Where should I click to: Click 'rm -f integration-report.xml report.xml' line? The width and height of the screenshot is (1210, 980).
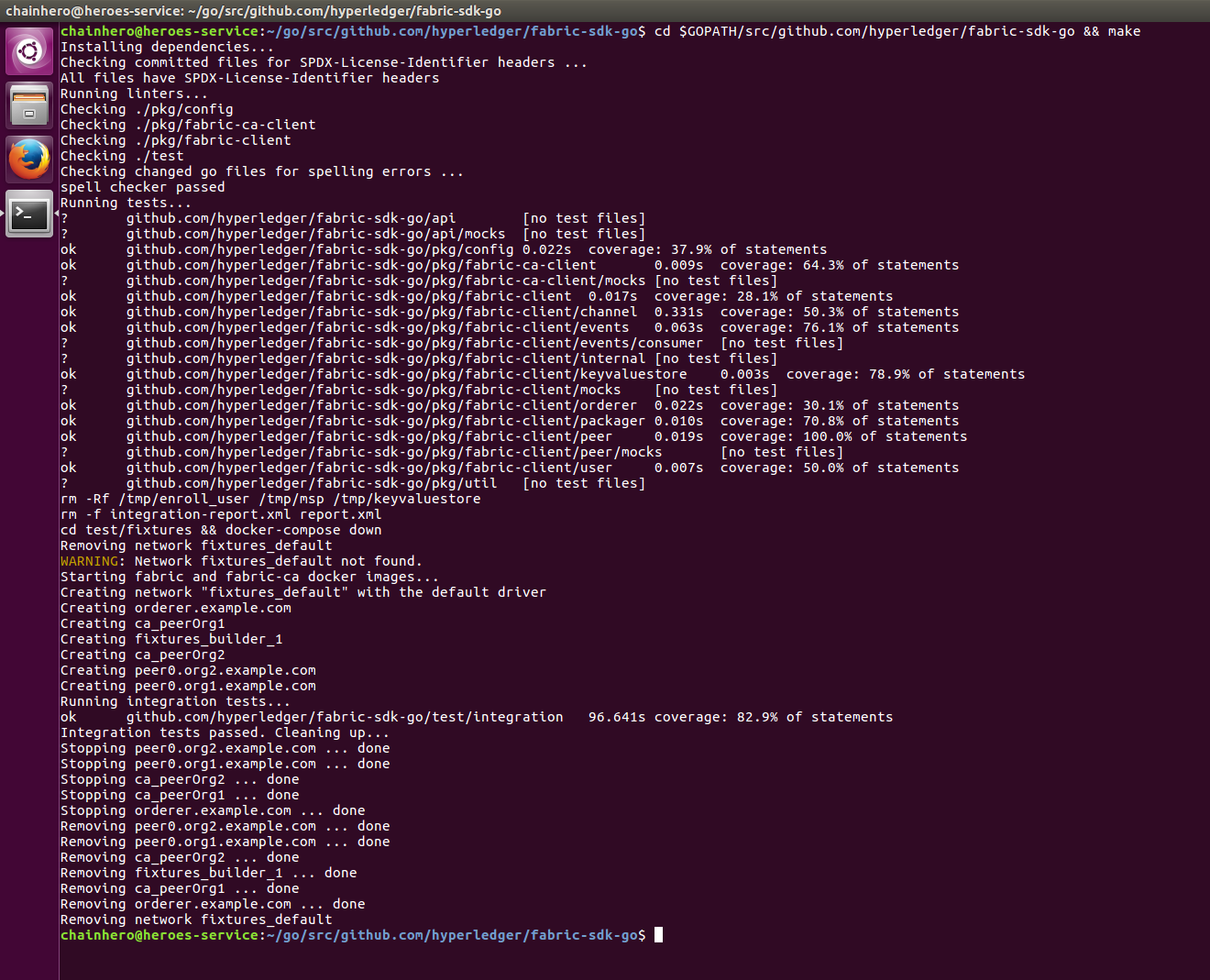[x=221, y=514]
